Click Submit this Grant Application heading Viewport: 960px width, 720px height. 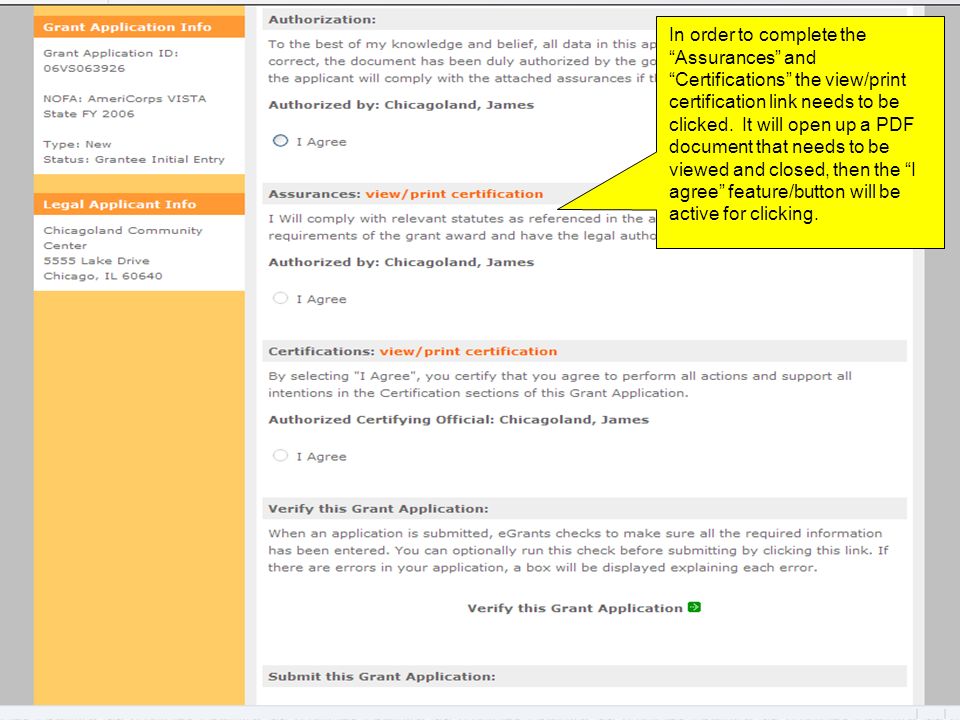tap(382, 677)
